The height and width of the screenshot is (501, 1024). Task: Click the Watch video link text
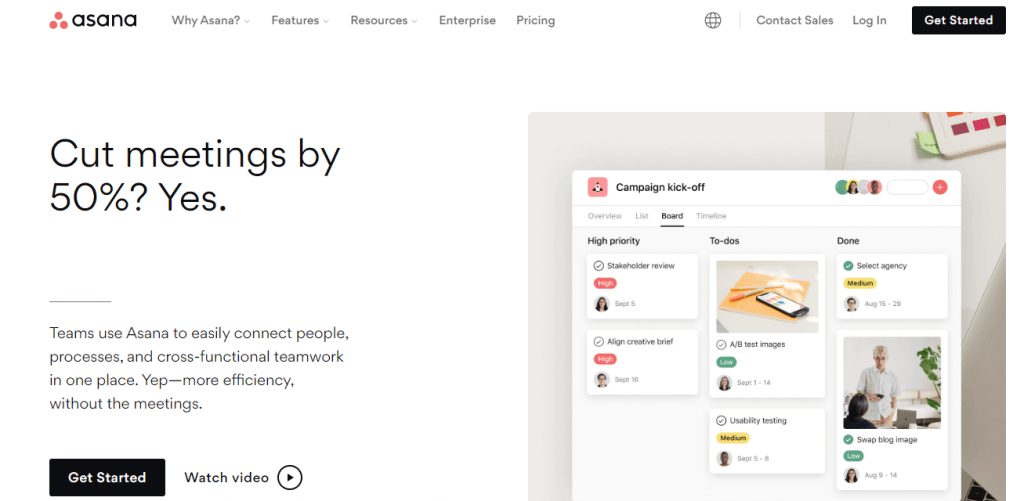tap(227, 477)
